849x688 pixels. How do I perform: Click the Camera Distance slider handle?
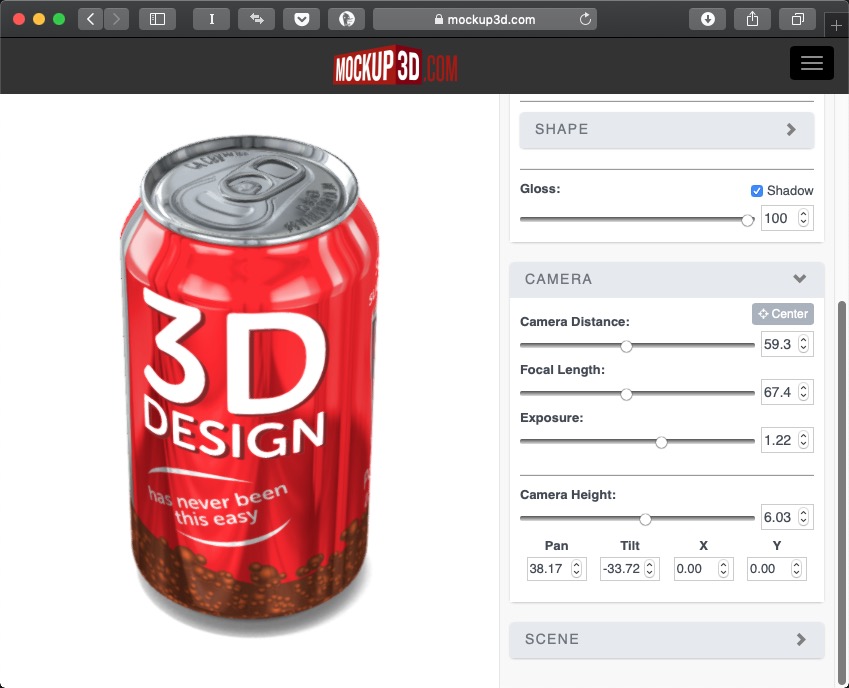click(x=626, y=347)
